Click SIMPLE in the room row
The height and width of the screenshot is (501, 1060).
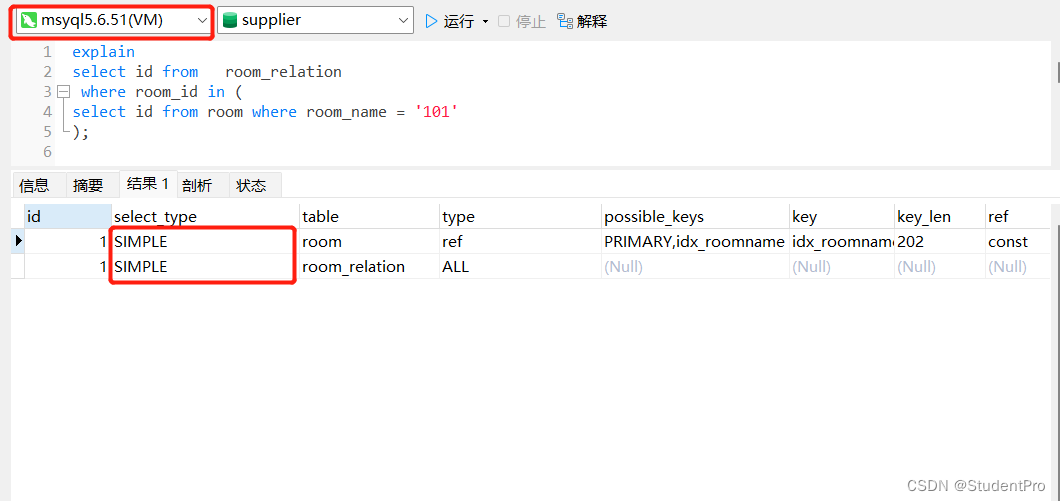pyautogui.click(x=206, y=241)
